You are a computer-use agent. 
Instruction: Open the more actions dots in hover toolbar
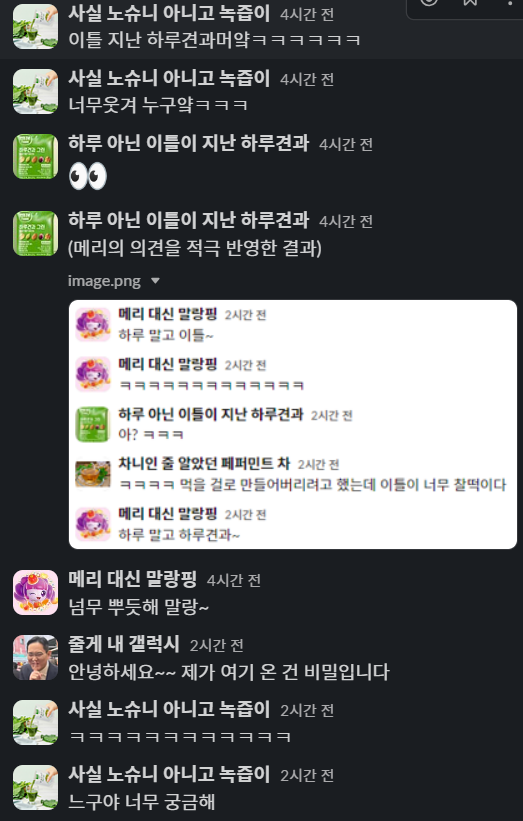pos(509,2)
